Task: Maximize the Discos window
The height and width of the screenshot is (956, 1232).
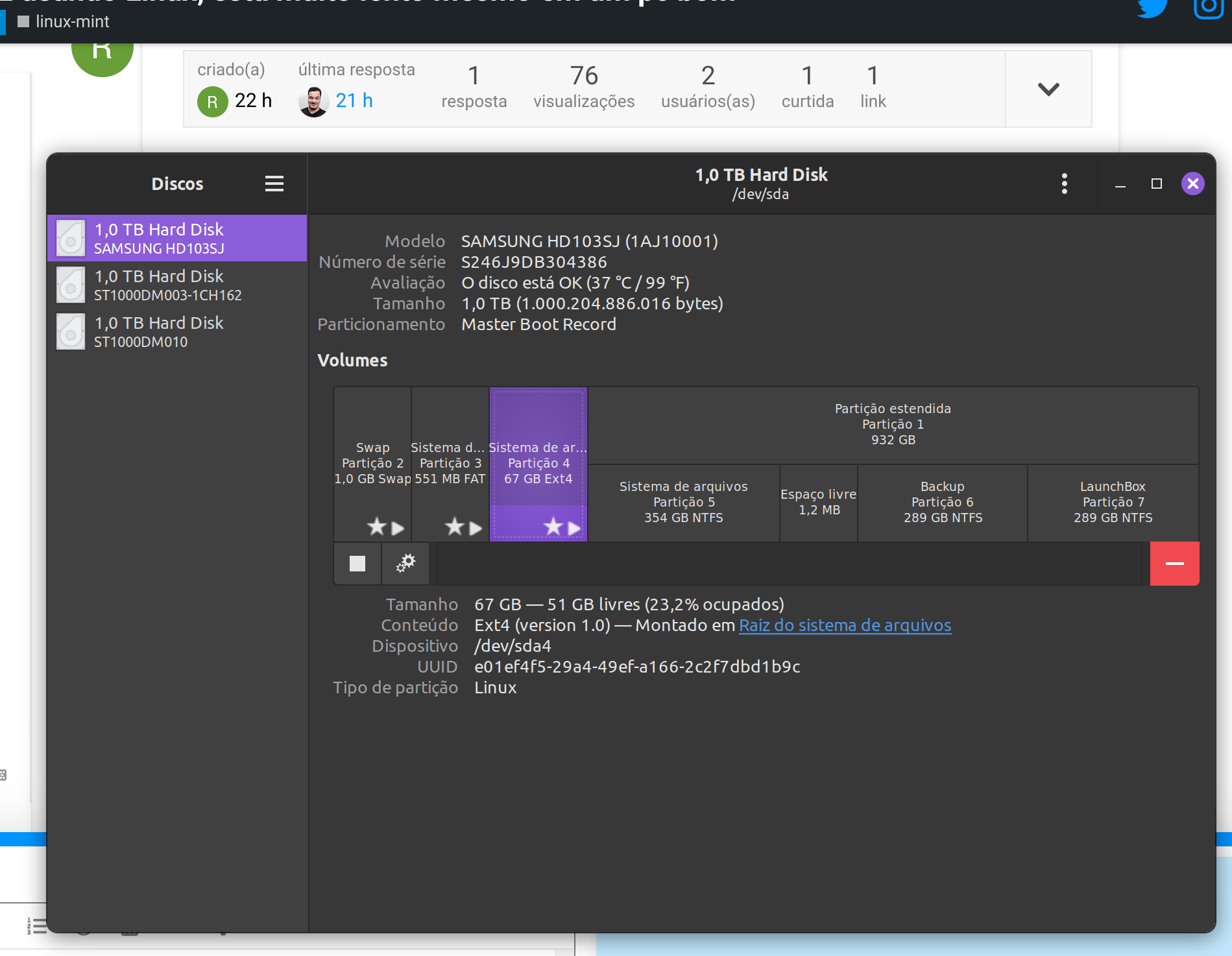Action: pyautogui.click(x=1156, y=184)
